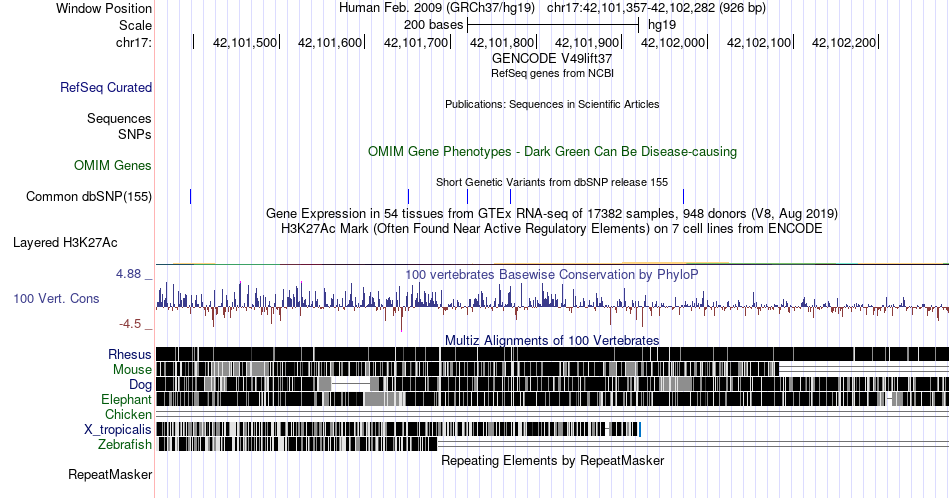Click the blue end marker of X_tropicalis alignment
The height and width of the screenshot is (498, 950).
point(640,430)
